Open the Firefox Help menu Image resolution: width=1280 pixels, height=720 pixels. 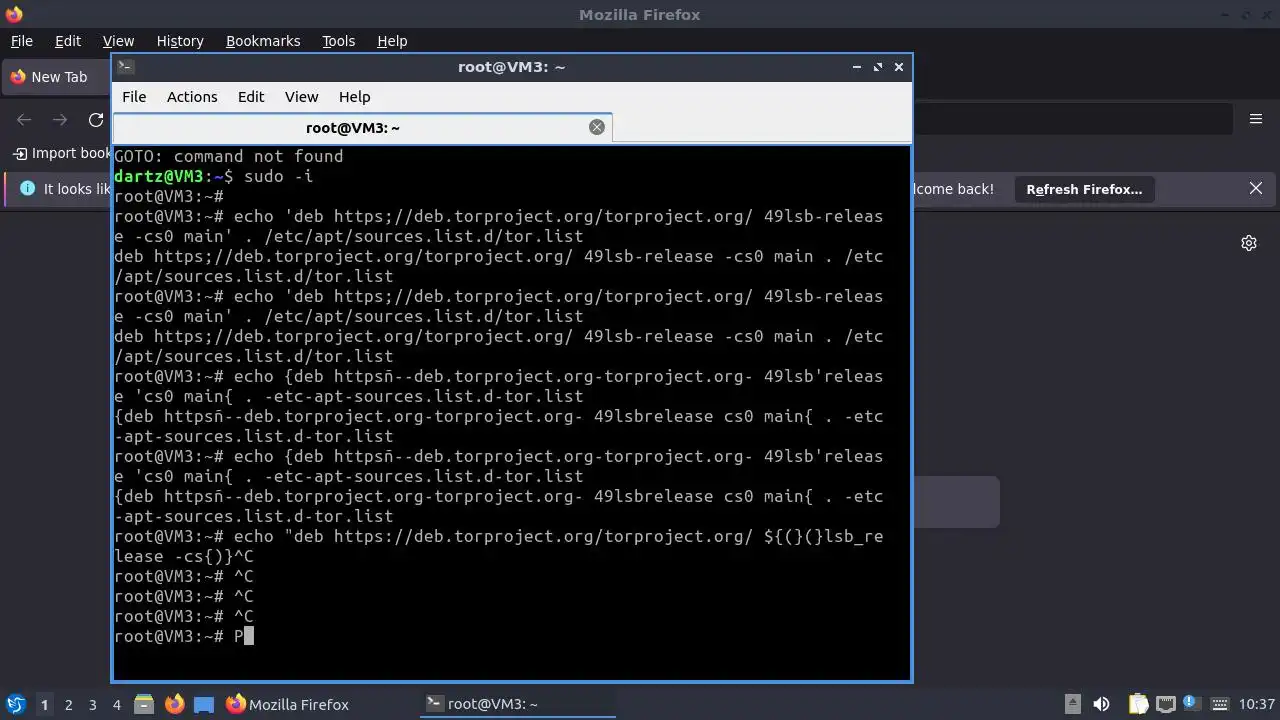click(392, 41)
